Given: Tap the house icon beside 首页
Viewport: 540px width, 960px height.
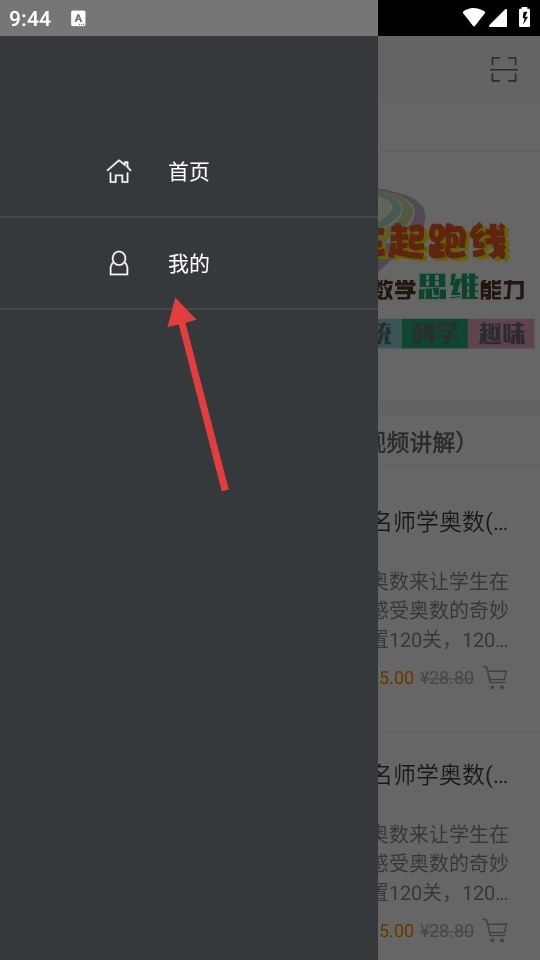Looking at the screenshot, I should click(x=119, y=171).
